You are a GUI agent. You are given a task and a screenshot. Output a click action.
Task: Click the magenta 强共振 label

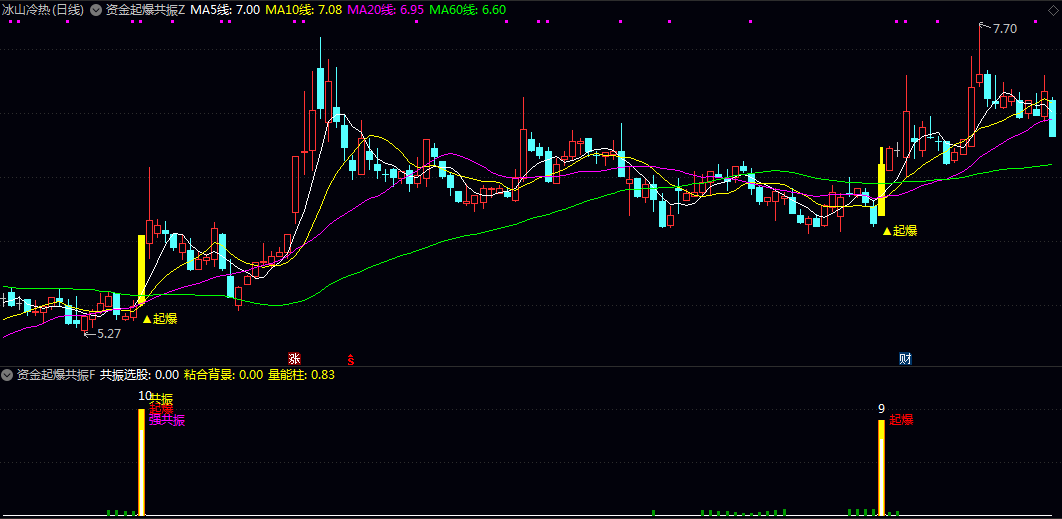coord(167,421)
